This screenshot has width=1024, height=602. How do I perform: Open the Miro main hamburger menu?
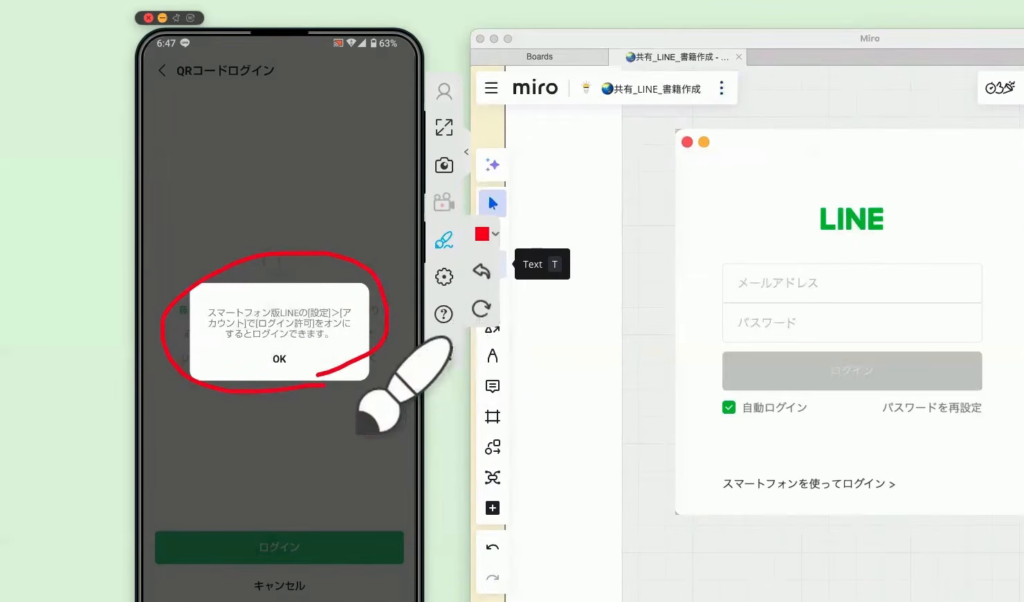491,87
